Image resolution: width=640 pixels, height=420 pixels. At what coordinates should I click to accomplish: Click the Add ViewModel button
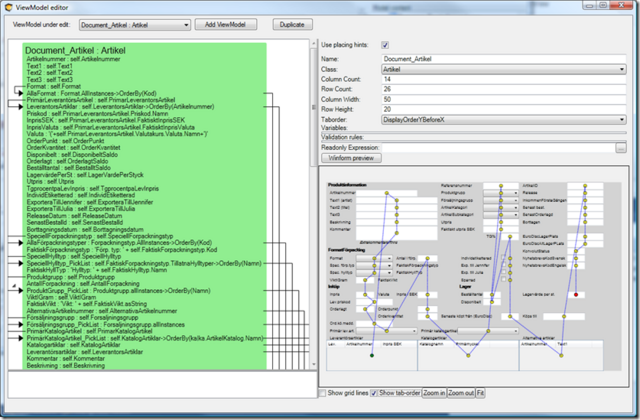226,24
